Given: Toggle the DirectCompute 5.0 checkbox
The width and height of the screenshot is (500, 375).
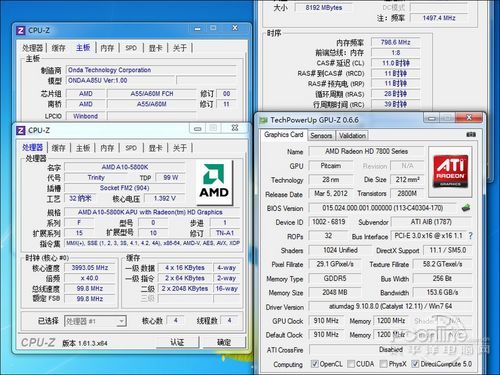Looking at the screenshot, I should tap(415, 364).
